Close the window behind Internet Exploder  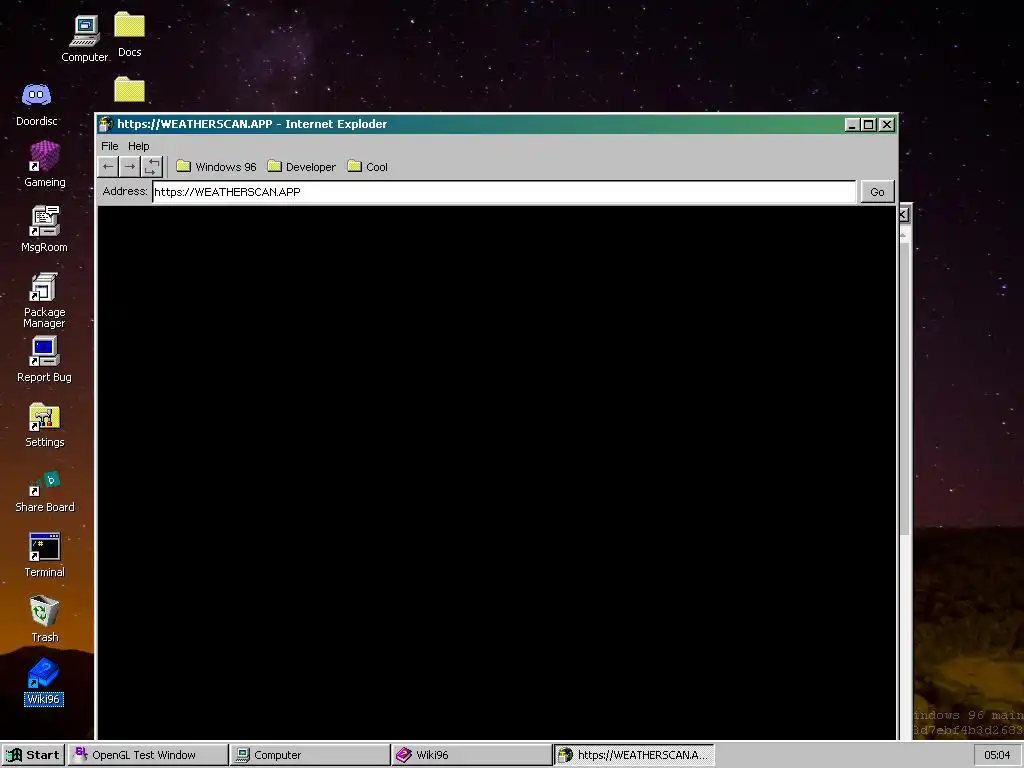903,214
